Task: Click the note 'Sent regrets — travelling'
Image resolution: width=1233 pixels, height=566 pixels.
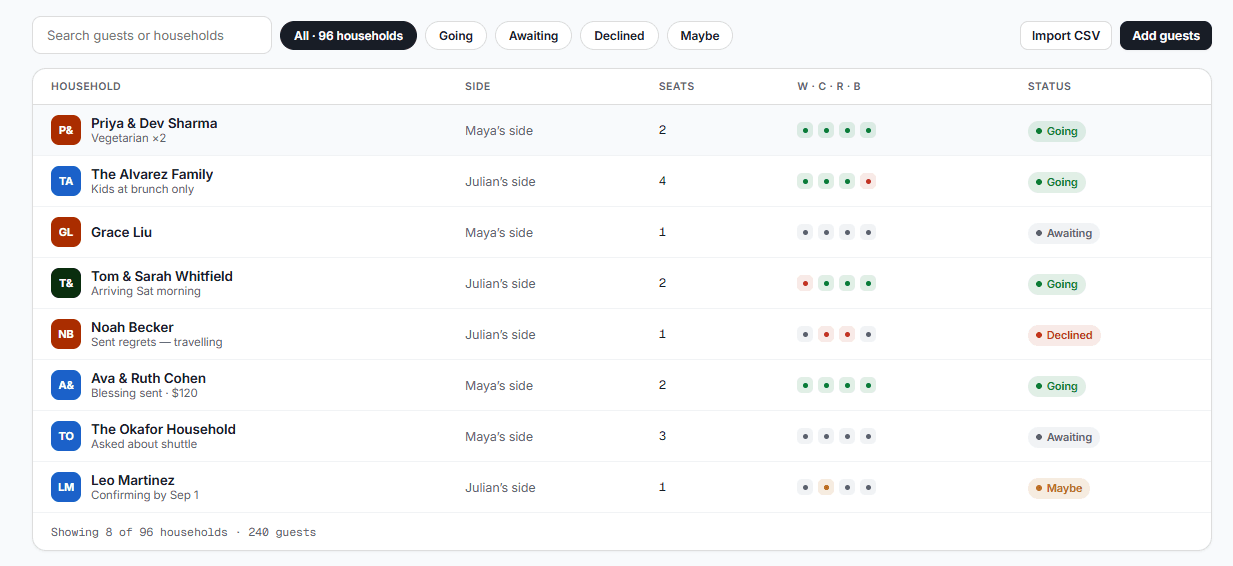Action: 157,342
